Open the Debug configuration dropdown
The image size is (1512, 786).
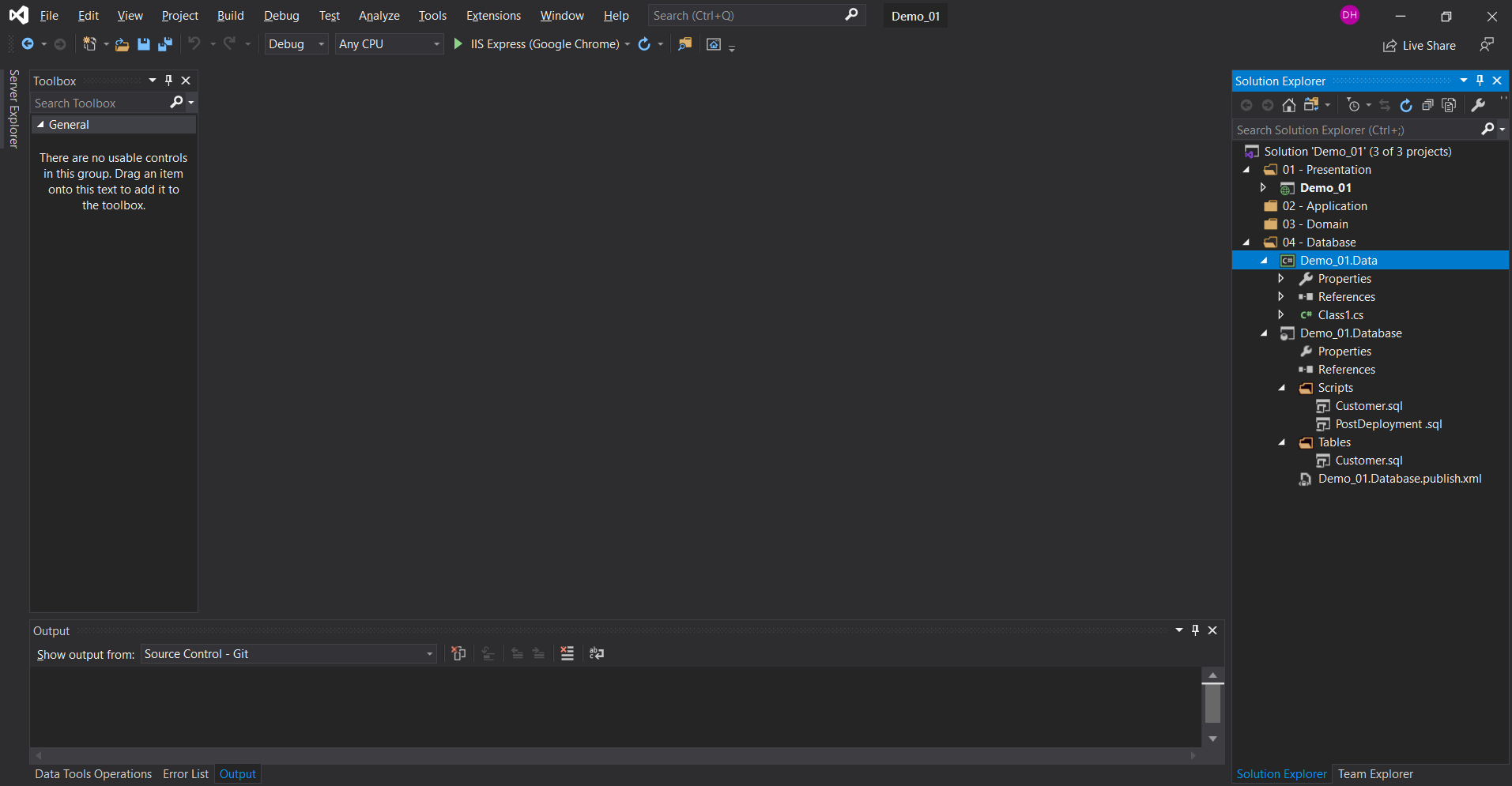(296, 44)
